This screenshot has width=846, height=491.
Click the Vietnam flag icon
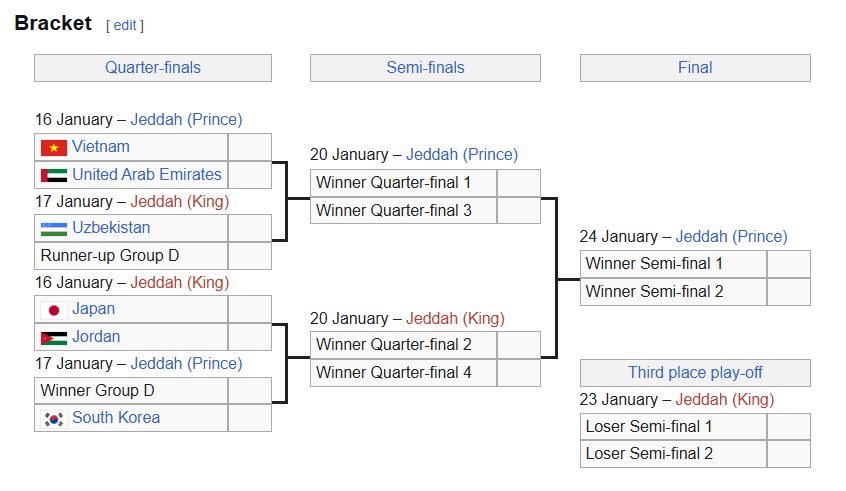pyautogui.click(x=53, y=147)
